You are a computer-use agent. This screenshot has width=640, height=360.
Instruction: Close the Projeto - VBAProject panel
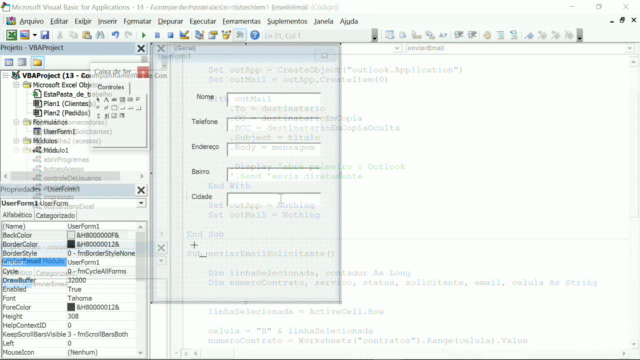[141, 48]
